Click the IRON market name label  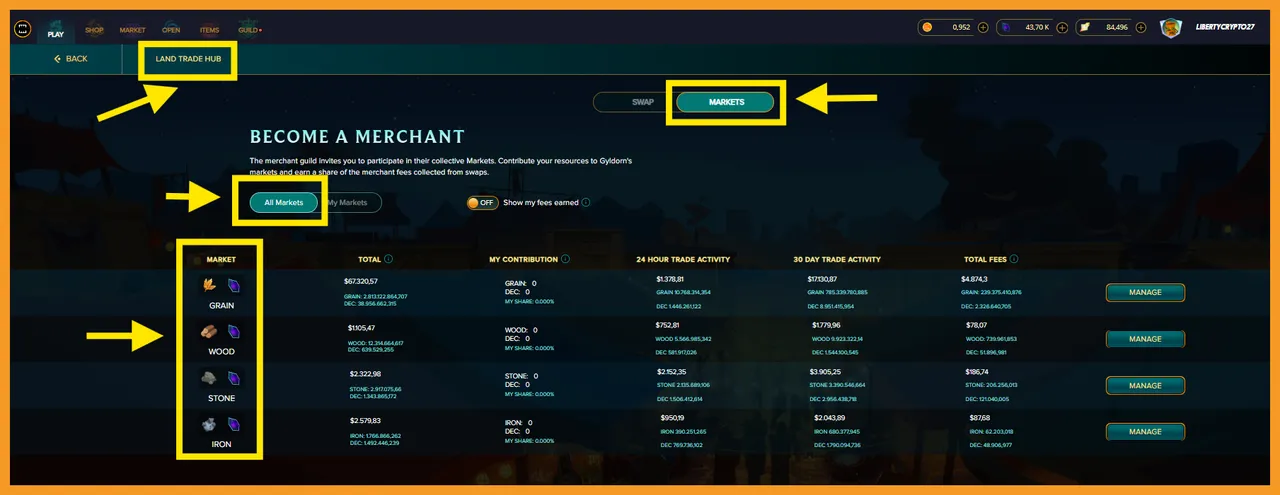pos(221,444)
